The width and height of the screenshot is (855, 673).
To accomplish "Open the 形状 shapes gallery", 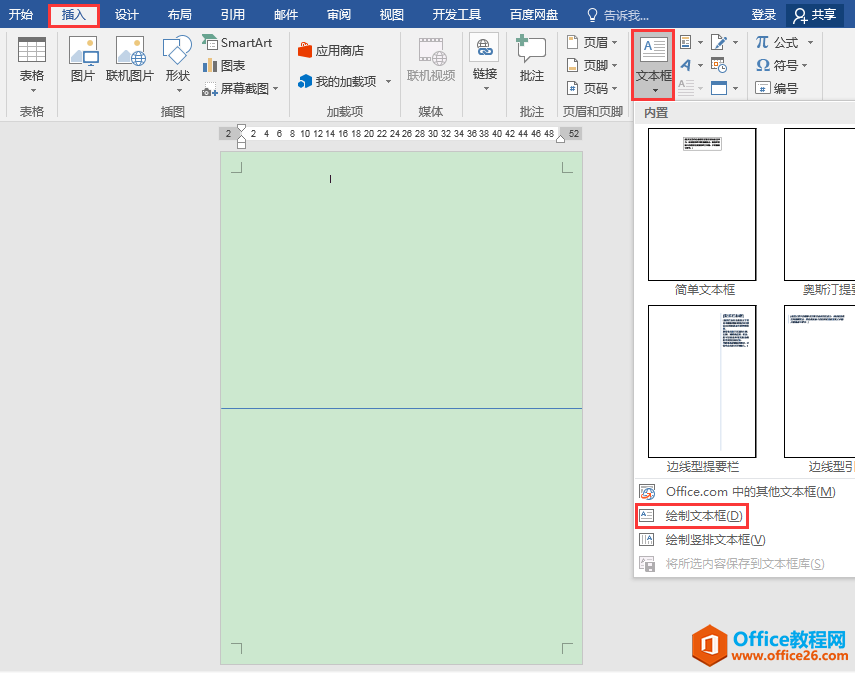I will 178,63.
